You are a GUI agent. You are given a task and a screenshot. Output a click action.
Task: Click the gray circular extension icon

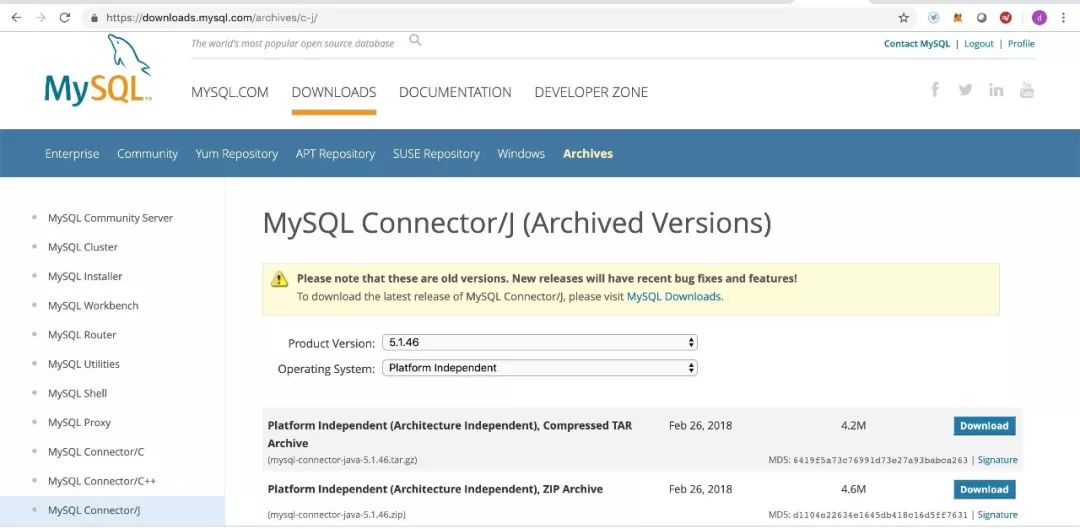[982, 18]
